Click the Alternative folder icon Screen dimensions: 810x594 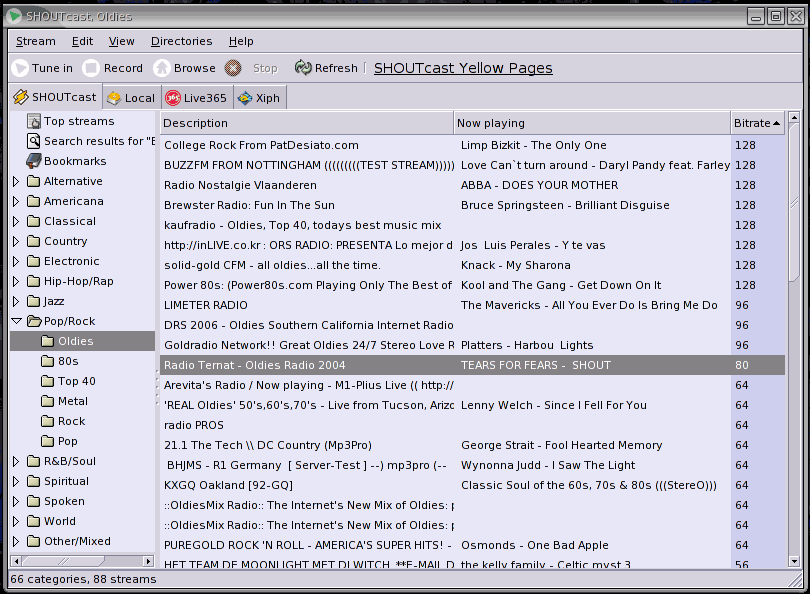point(34,181)
